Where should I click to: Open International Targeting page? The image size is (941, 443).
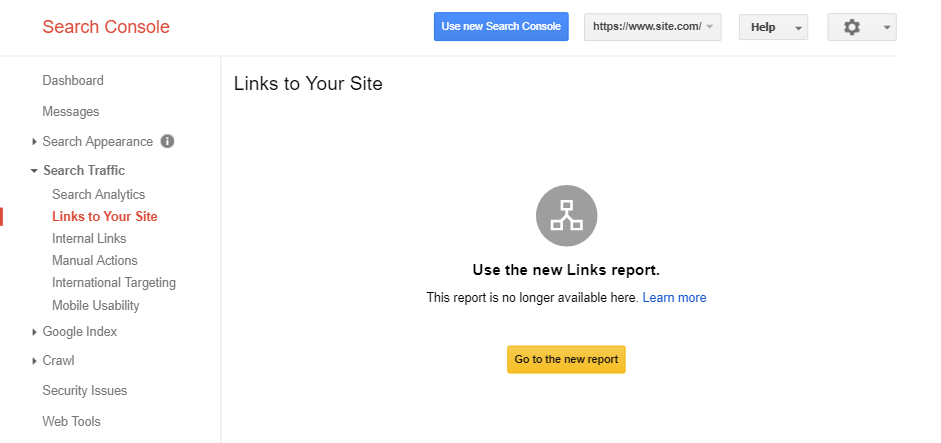tap(114, 283)
